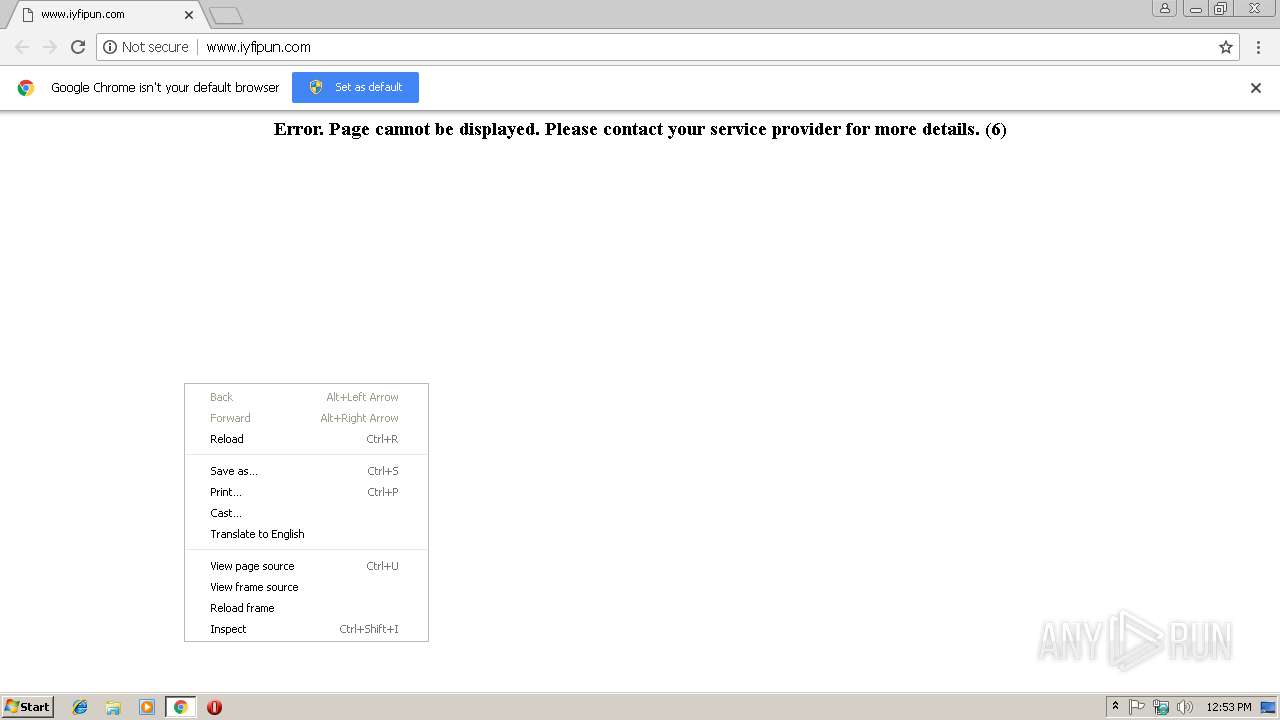
Task: Select Reload frame menu item
Action: point(306,608)
